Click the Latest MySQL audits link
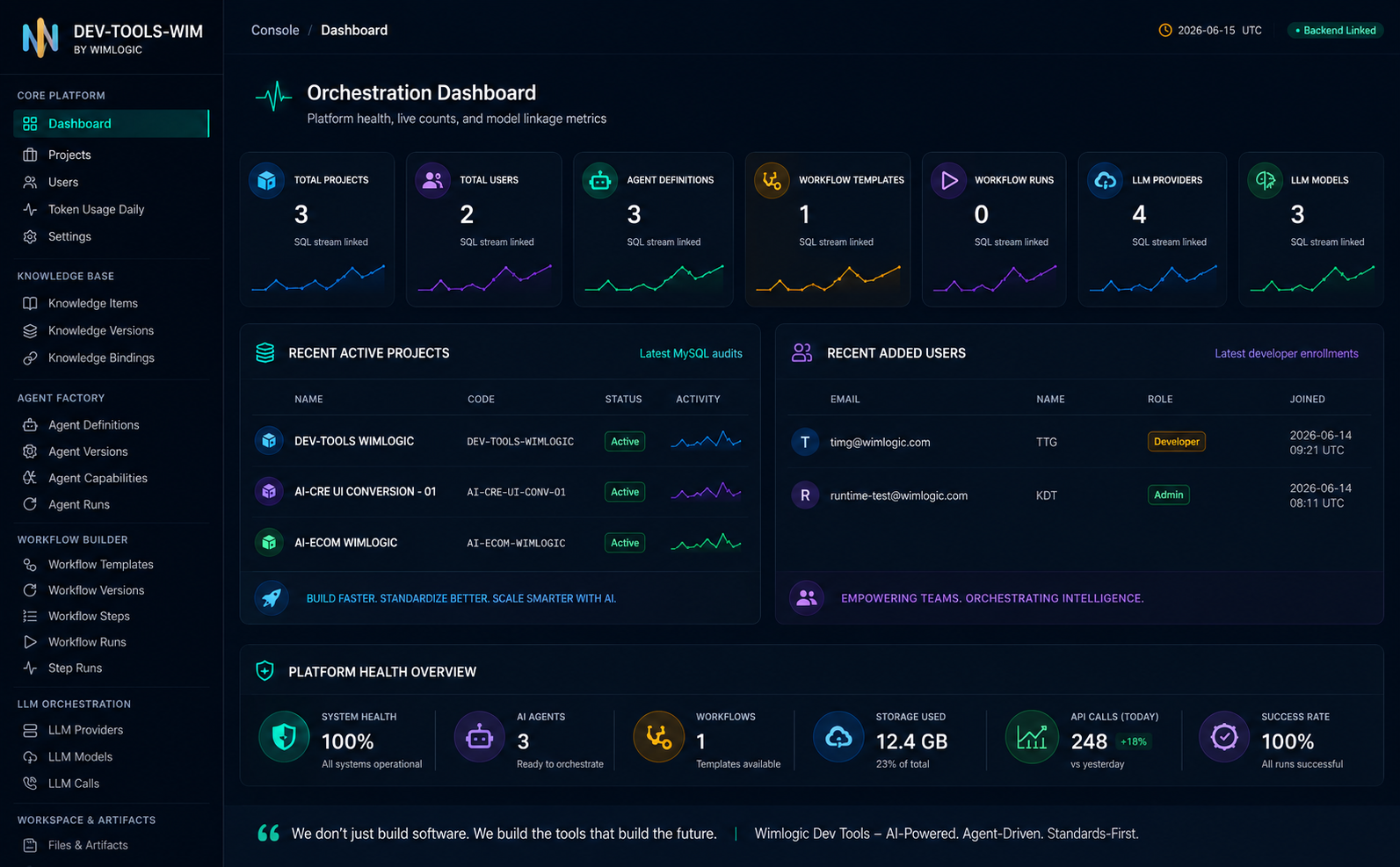 [x=691, y=353]
